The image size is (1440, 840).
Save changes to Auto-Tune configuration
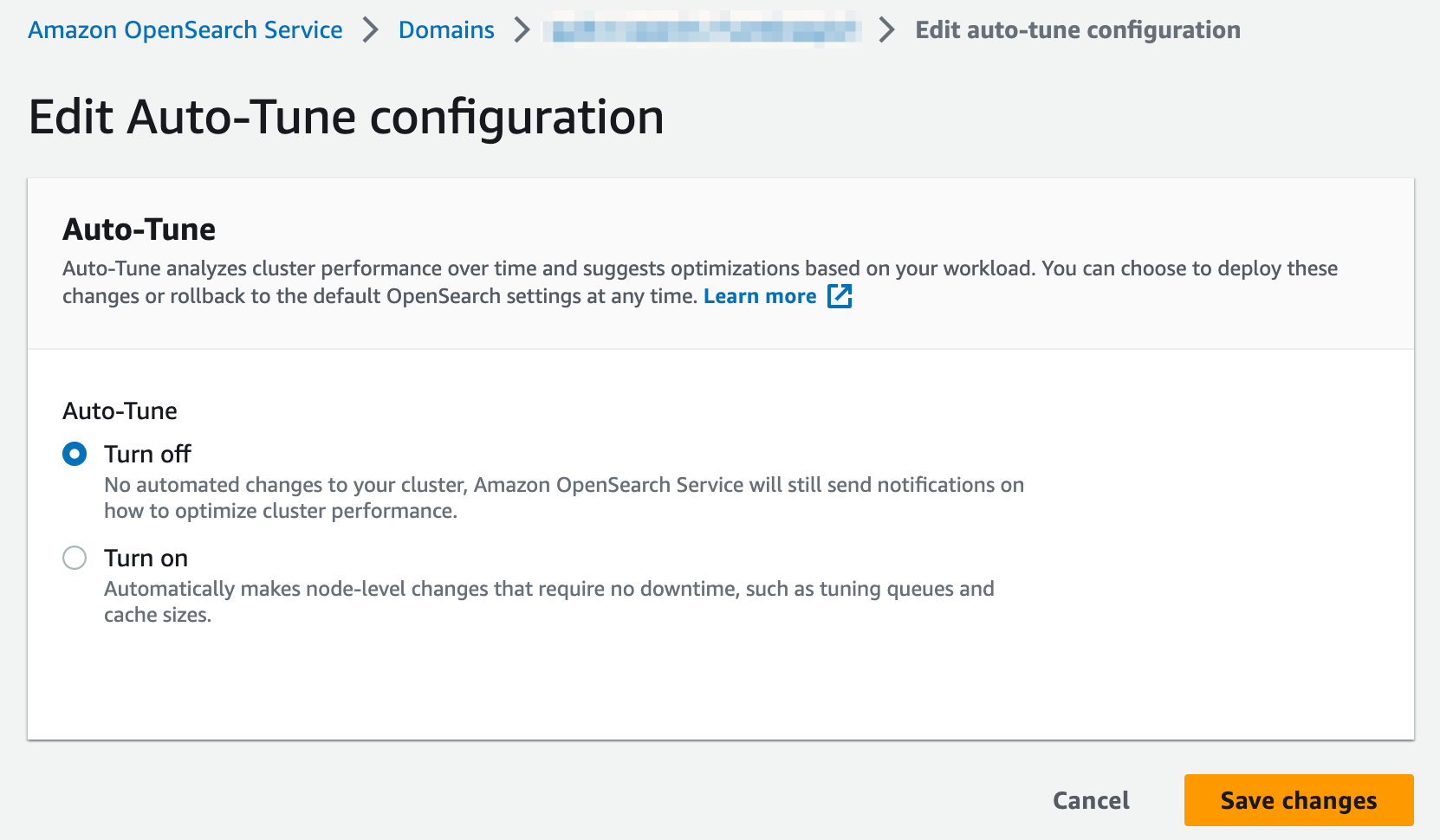pyautogui.click(x=1299, y=800)
